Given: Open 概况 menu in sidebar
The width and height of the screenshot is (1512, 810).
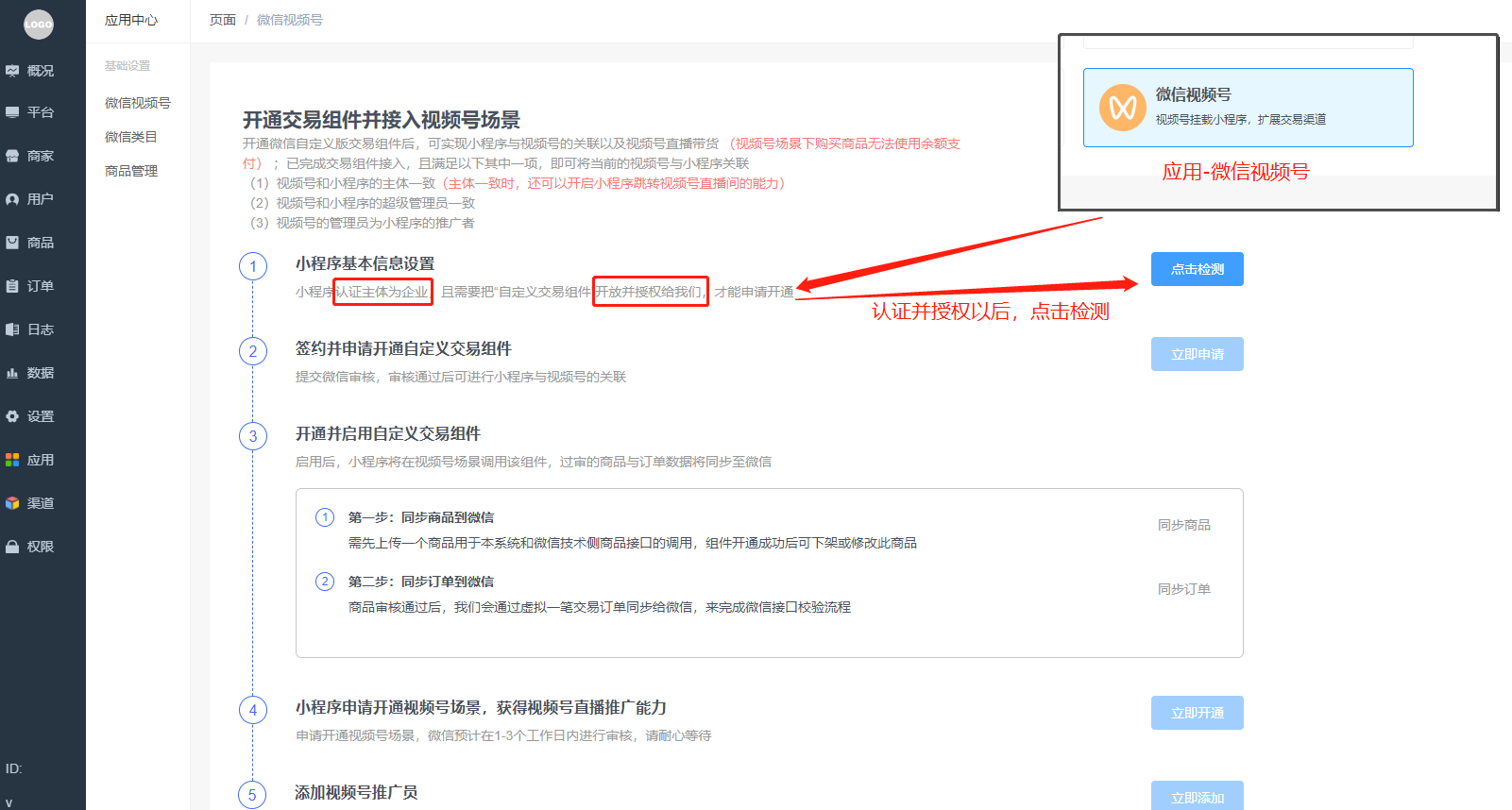Looking at the screenshot, I should (42, 71).
